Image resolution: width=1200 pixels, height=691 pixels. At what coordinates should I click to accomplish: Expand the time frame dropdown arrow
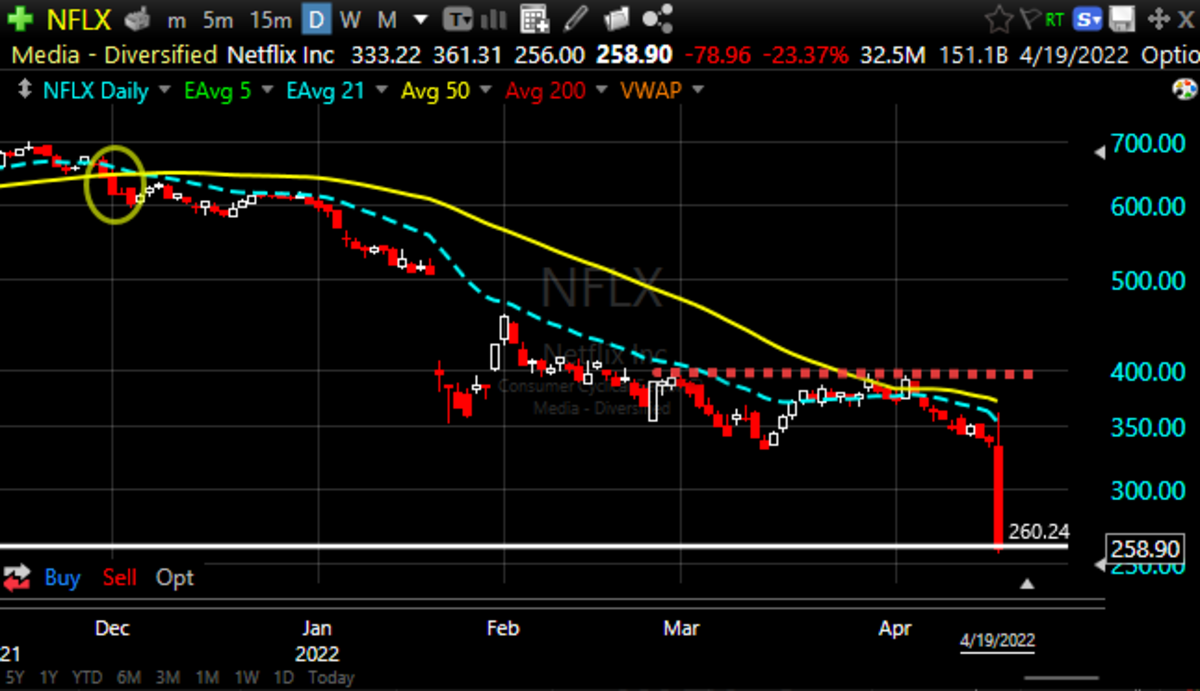[421, 18]
